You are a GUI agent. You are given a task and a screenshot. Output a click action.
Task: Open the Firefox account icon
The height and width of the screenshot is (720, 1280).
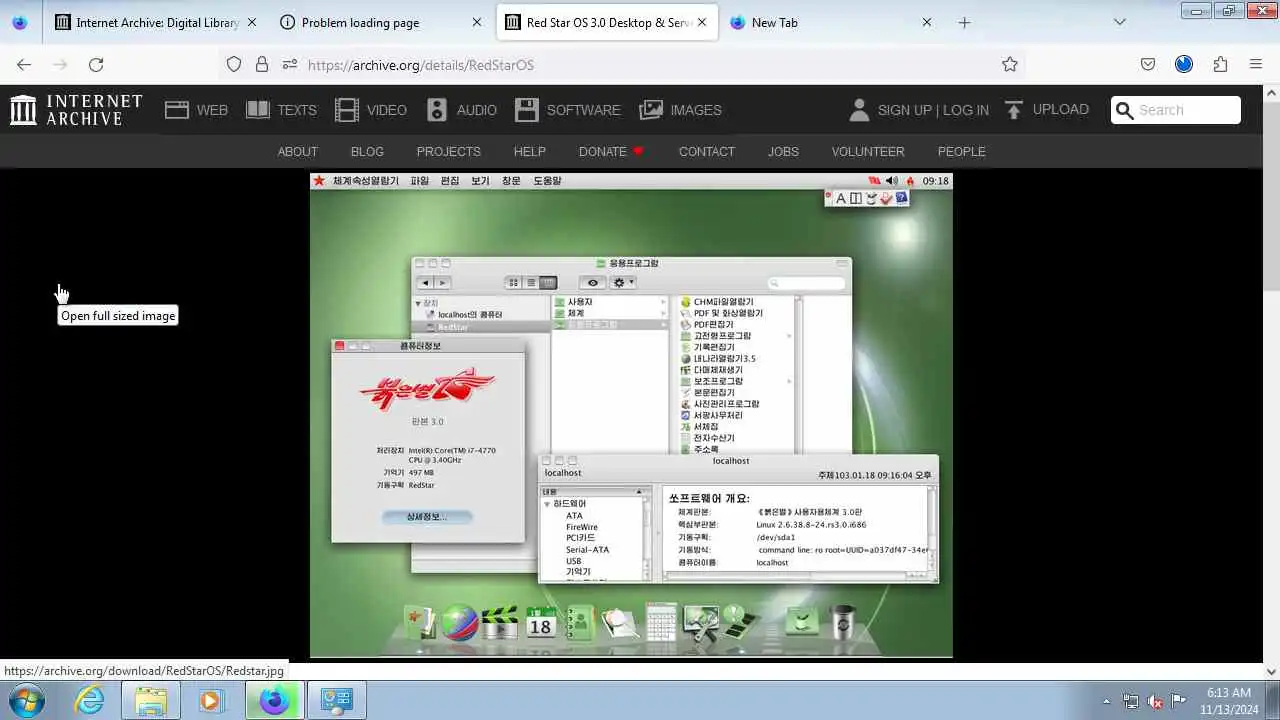[x=1184, y=64]
